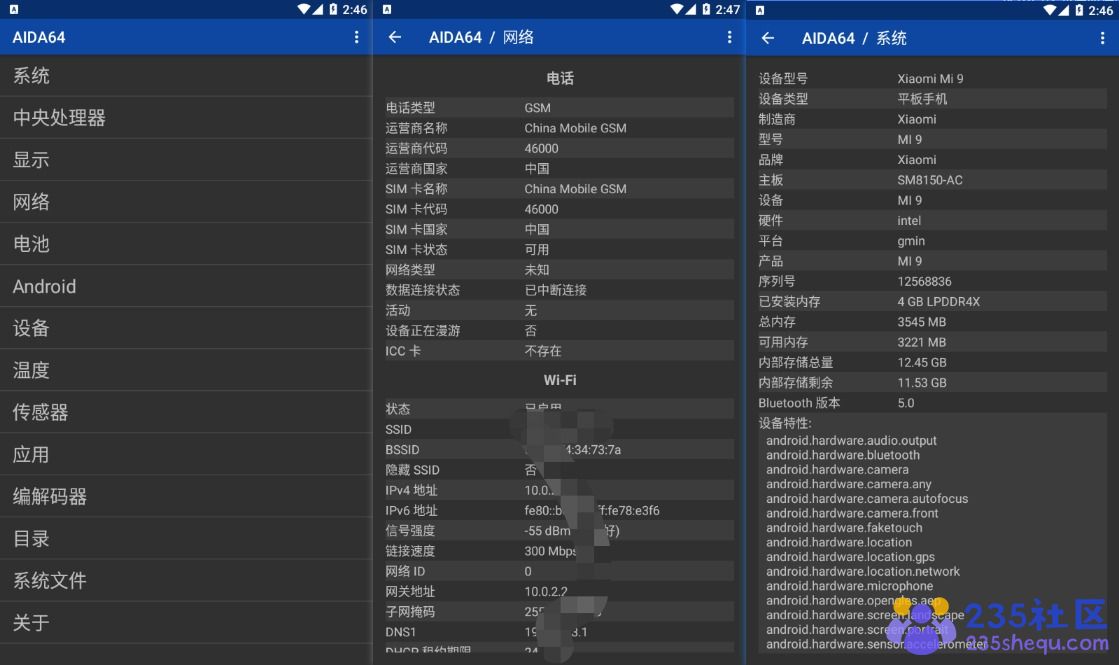Image resolution: width=1119 pixels, height=665 pixels.
Task: Open the 编解码器 menu entry
Action: click(x=186, y=497)
